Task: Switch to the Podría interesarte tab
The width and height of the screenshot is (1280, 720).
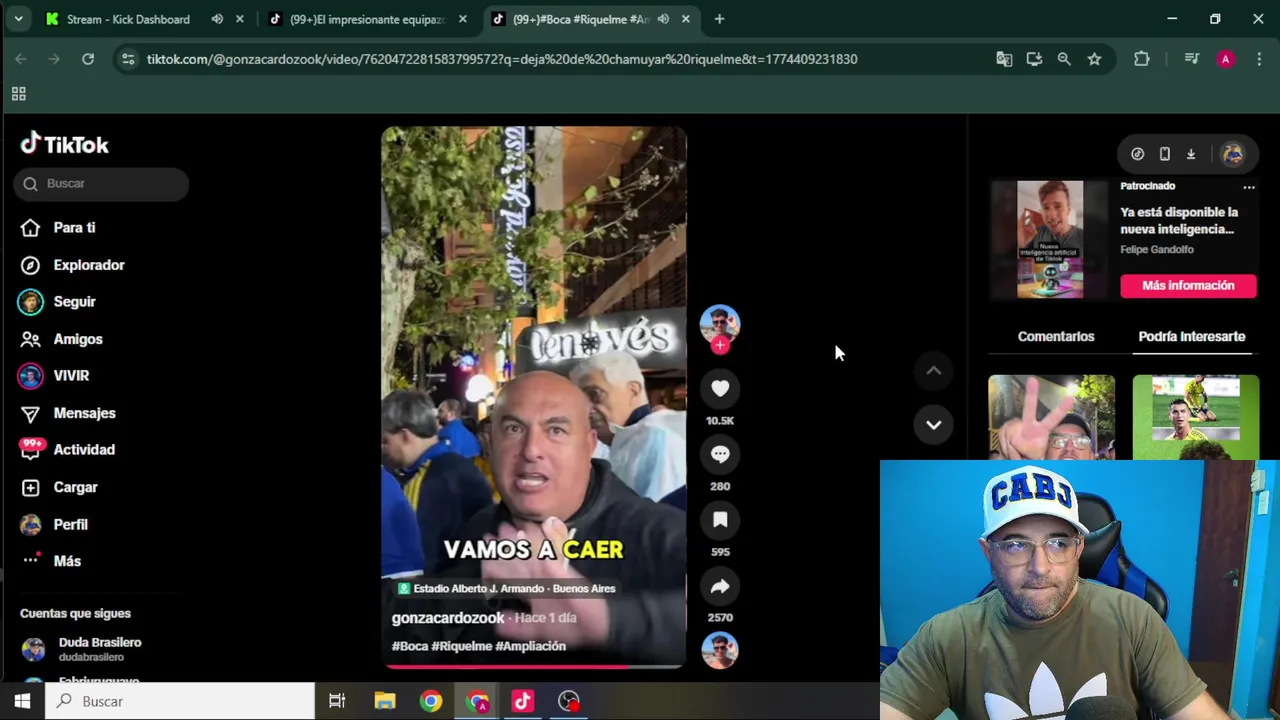Action: point(1192,337)
